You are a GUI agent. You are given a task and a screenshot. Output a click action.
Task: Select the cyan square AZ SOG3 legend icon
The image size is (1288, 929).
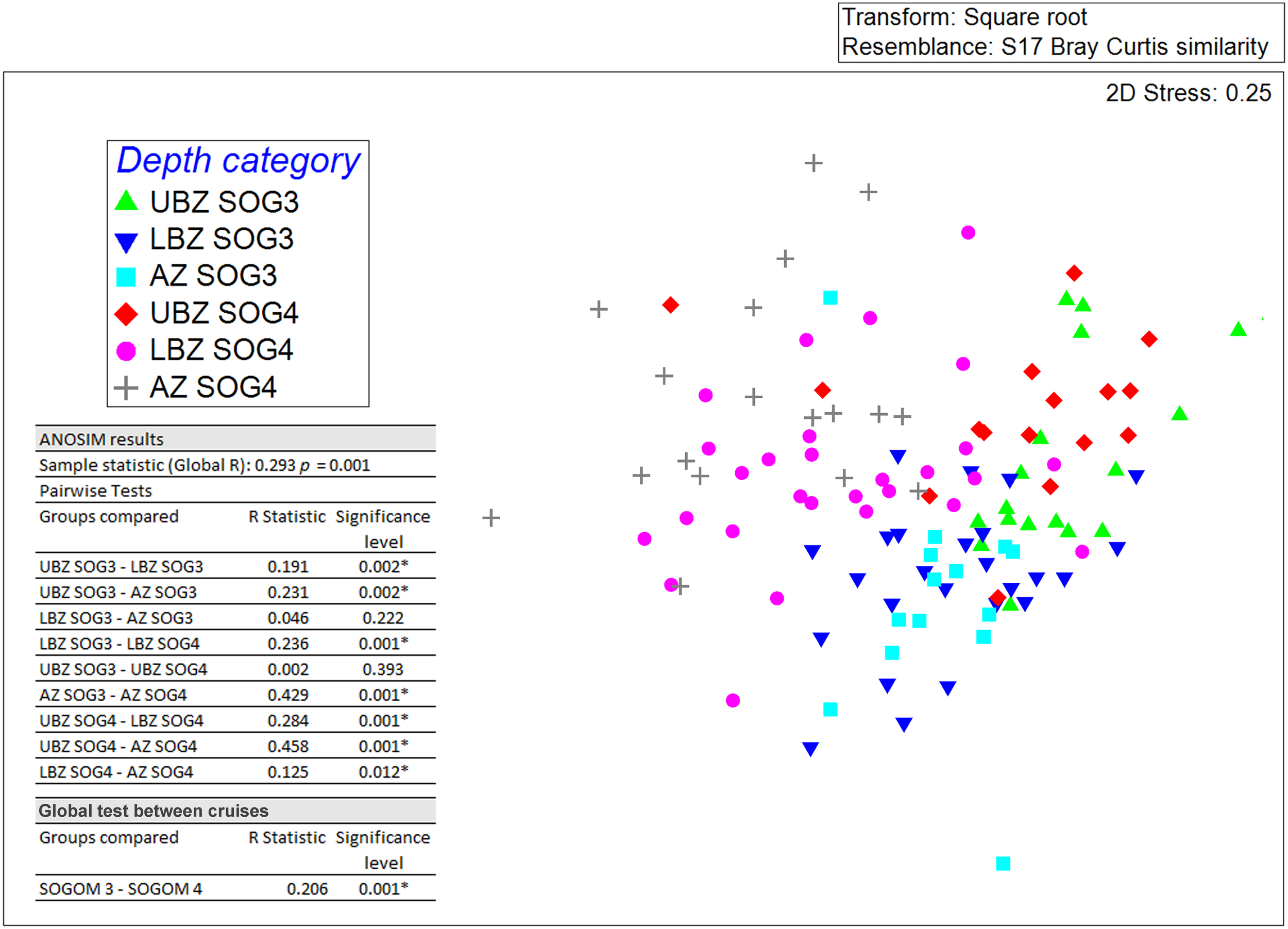tap(126, 277)
